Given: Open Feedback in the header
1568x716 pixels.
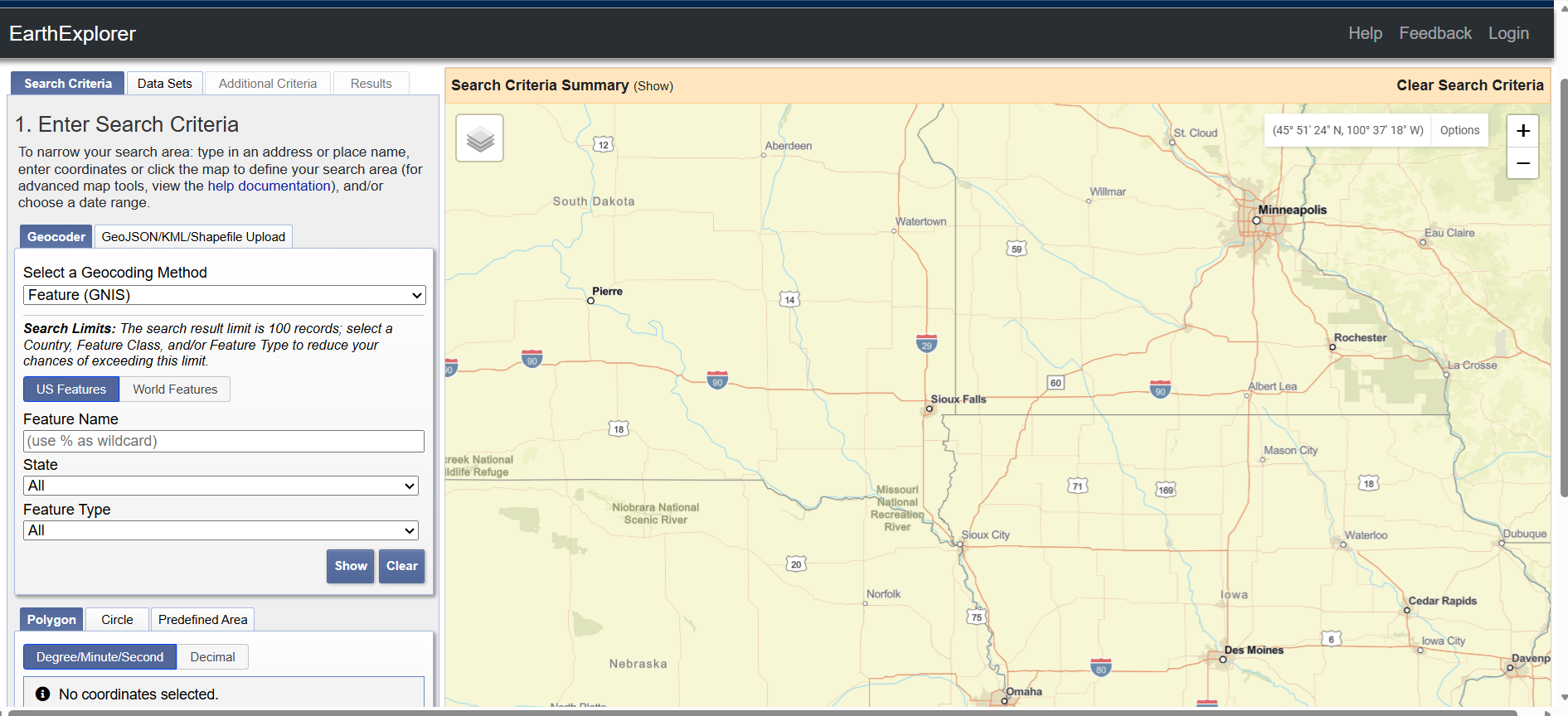Looking at the screenshot, I should [x=1435, y=33].
